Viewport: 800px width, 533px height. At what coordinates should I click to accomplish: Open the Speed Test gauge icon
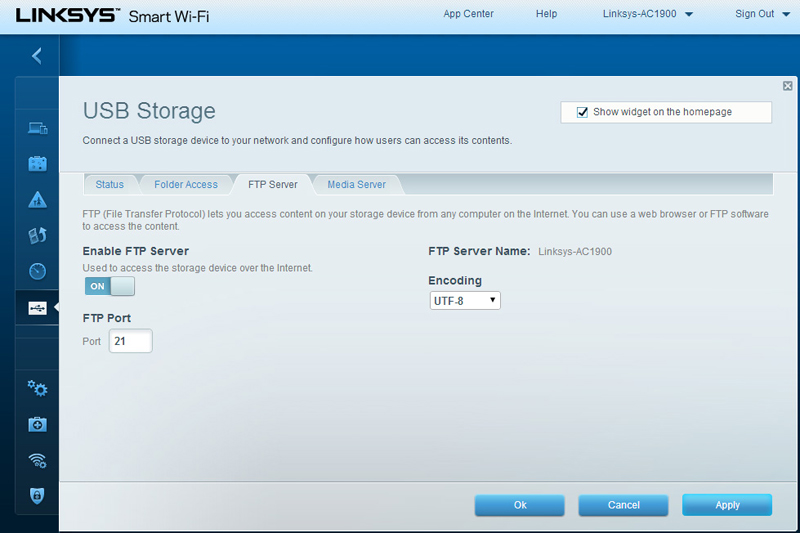click(x=37, y=271)
